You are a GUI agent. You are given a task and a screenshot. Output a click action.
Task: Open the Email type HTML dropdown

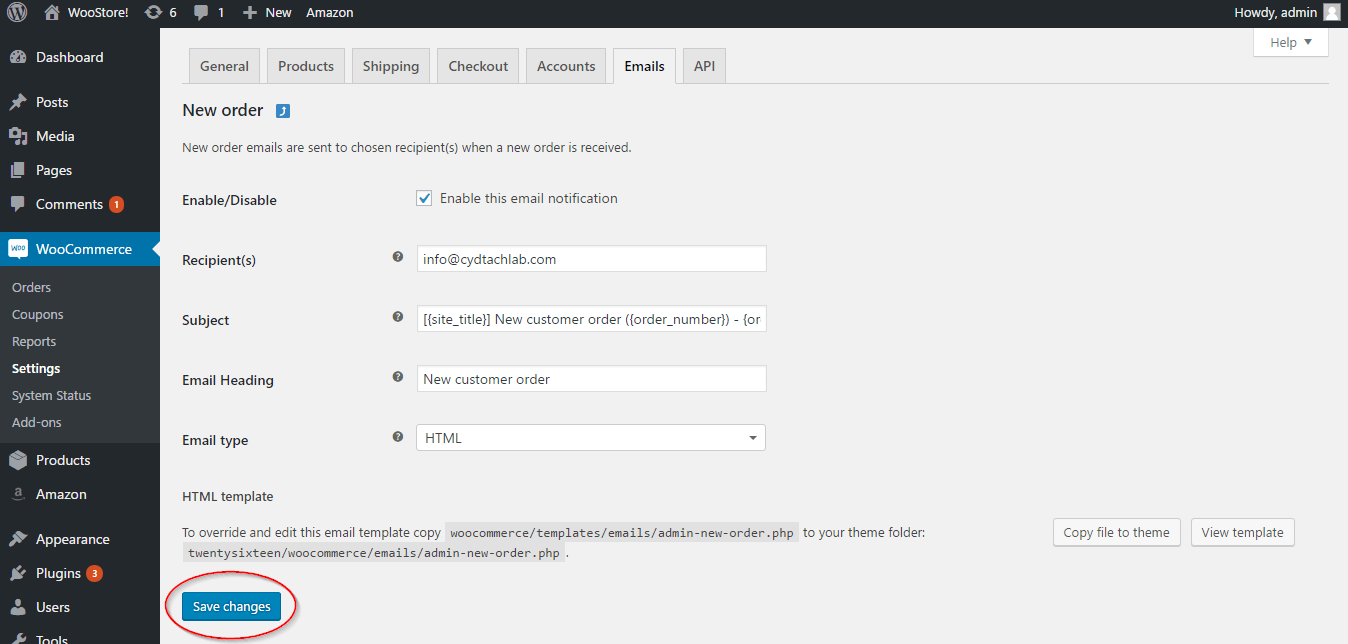(x=591, y=438)
